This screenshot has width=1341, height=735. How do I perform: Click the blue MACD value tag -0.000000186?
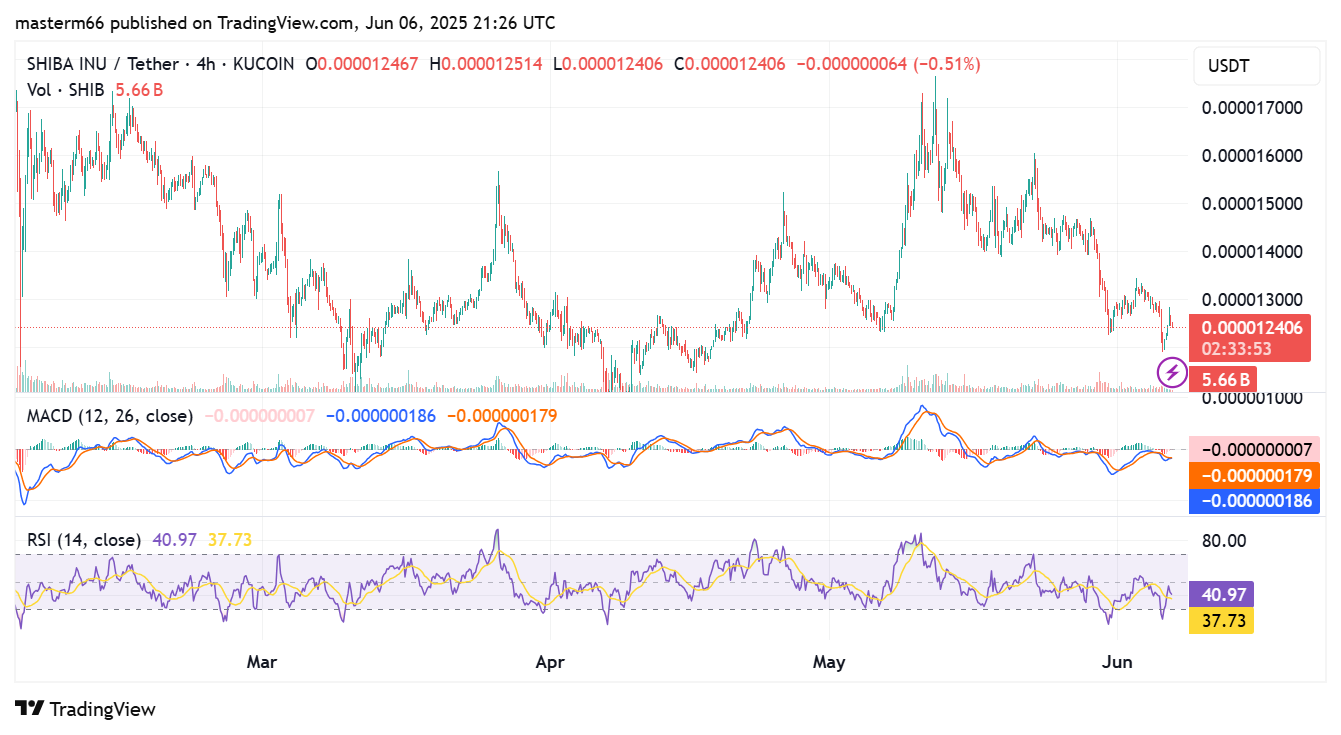[x=1254, y=501]
